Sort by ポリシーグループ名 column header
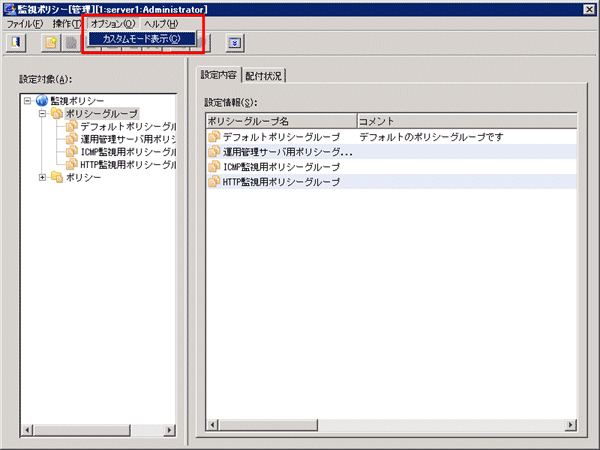The image size is (600, 450). [279, 121]
